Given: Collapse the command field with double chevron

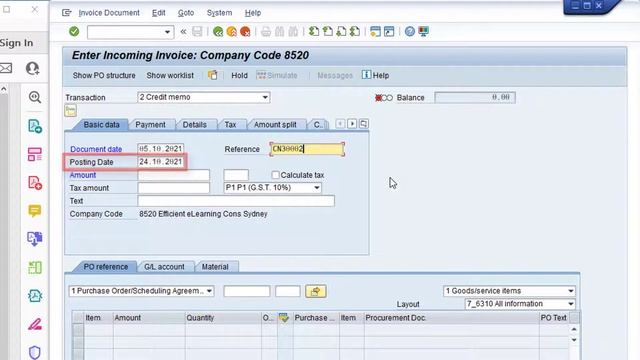Looking at the screenshot, I should [183, 31].
